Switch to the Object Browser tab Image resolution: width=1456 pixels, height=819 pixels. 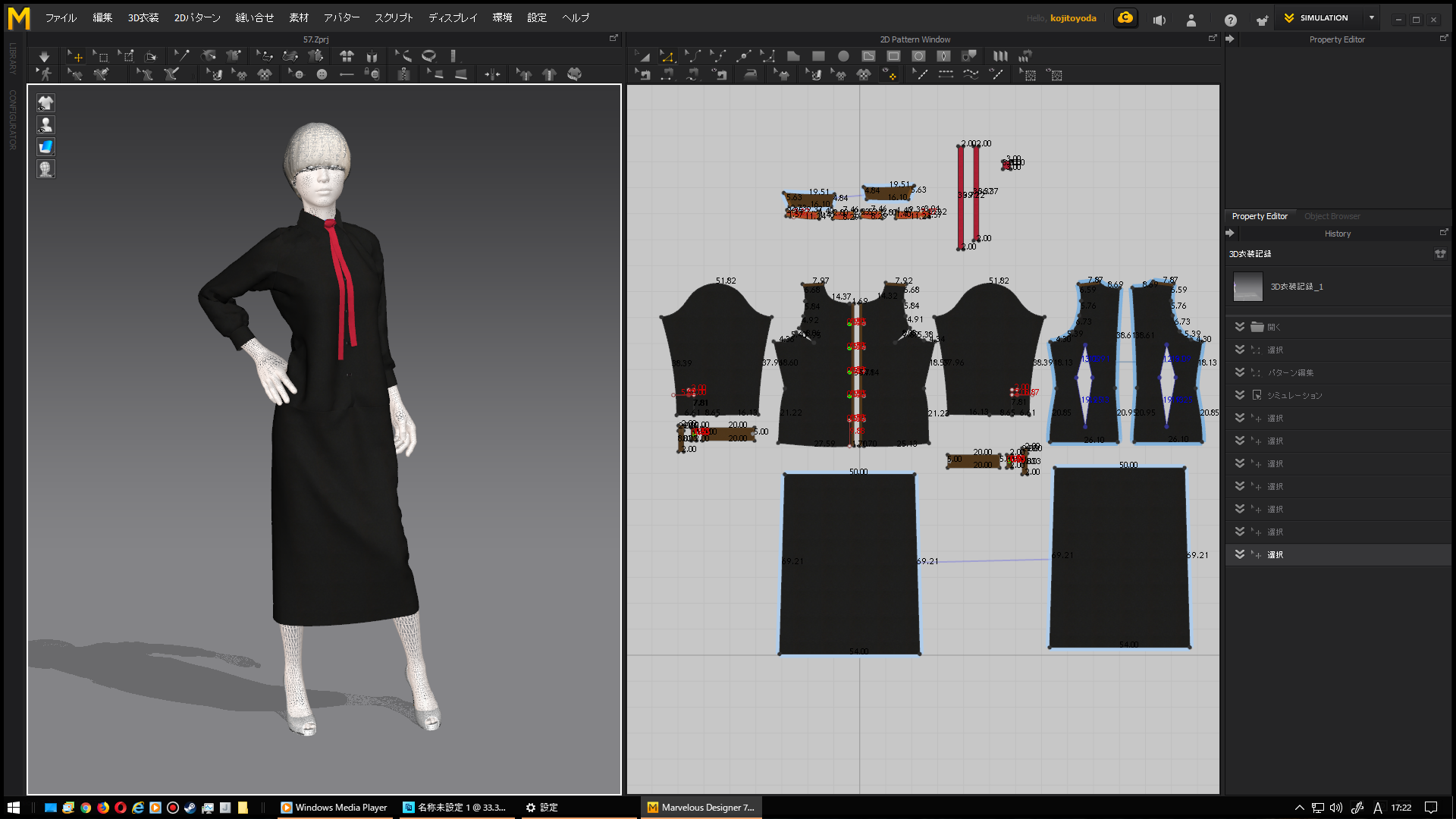(x=1332, y=216)
